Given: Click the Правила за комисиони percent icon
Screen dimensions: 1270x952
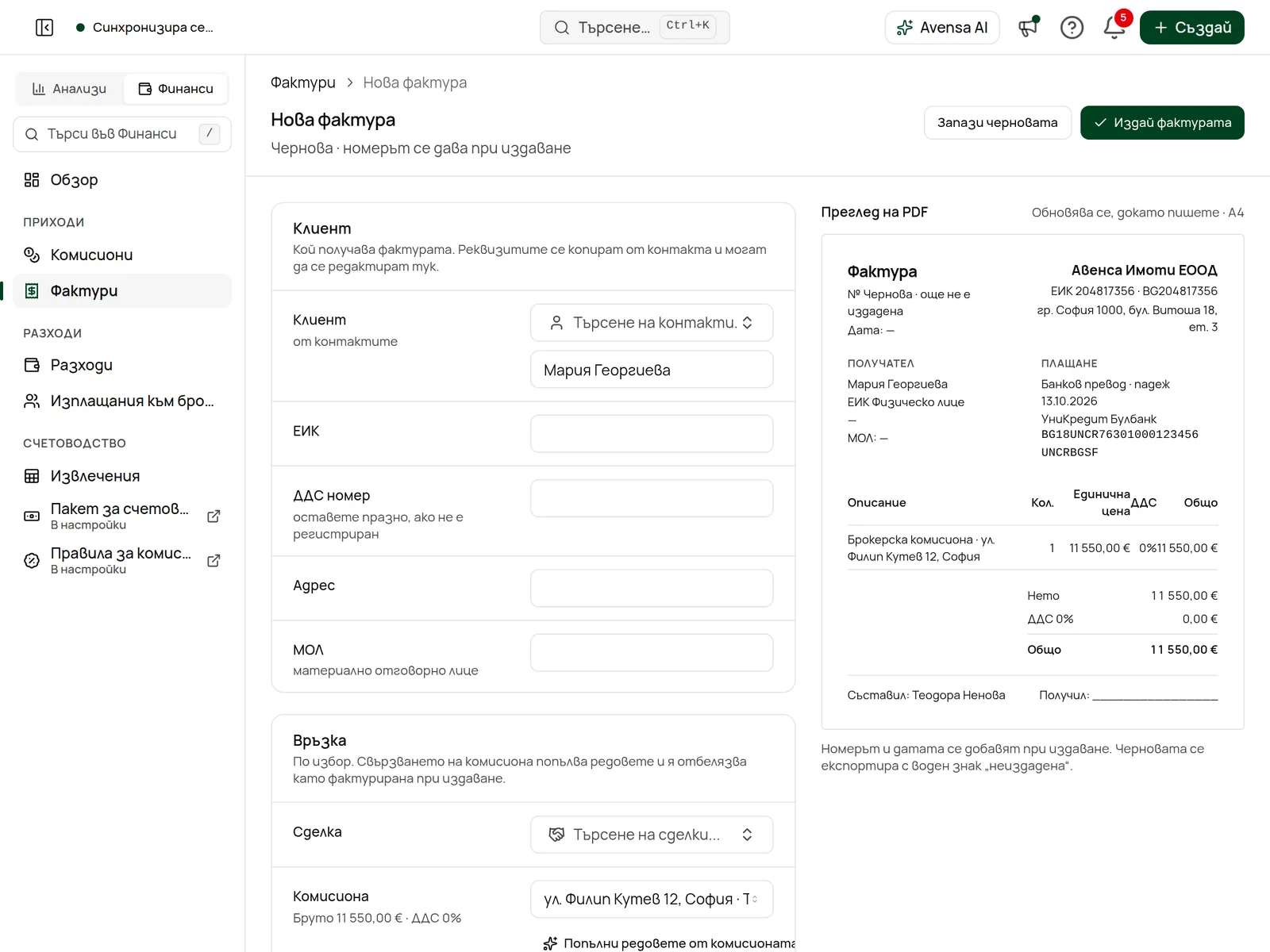Looking at the screenshot, I should (32, 561).
